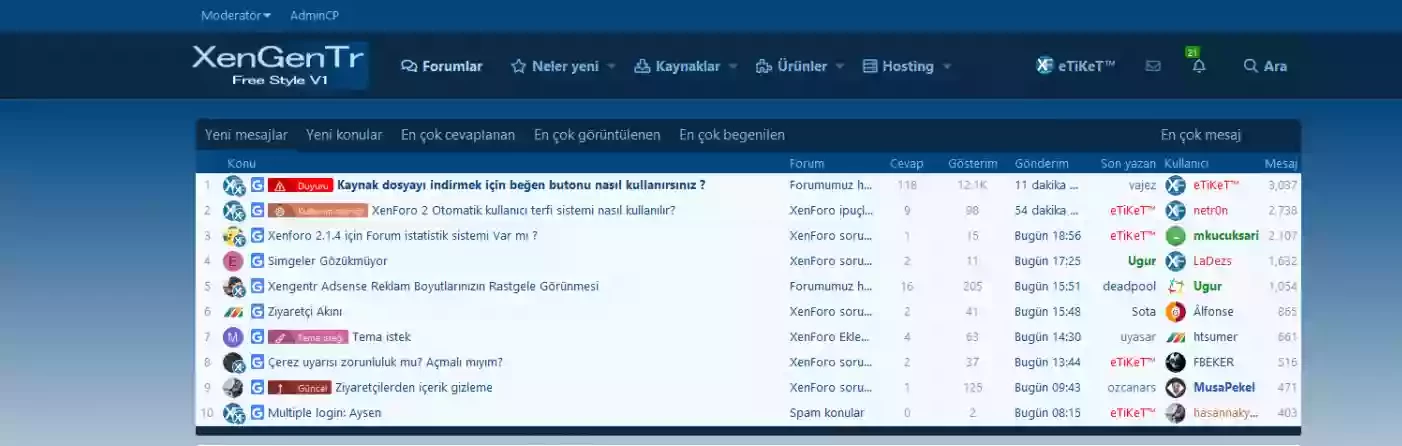Click avatar next to user LaDezs
This screenshot has width=1402, height=446.
[x=1176, y=261]
